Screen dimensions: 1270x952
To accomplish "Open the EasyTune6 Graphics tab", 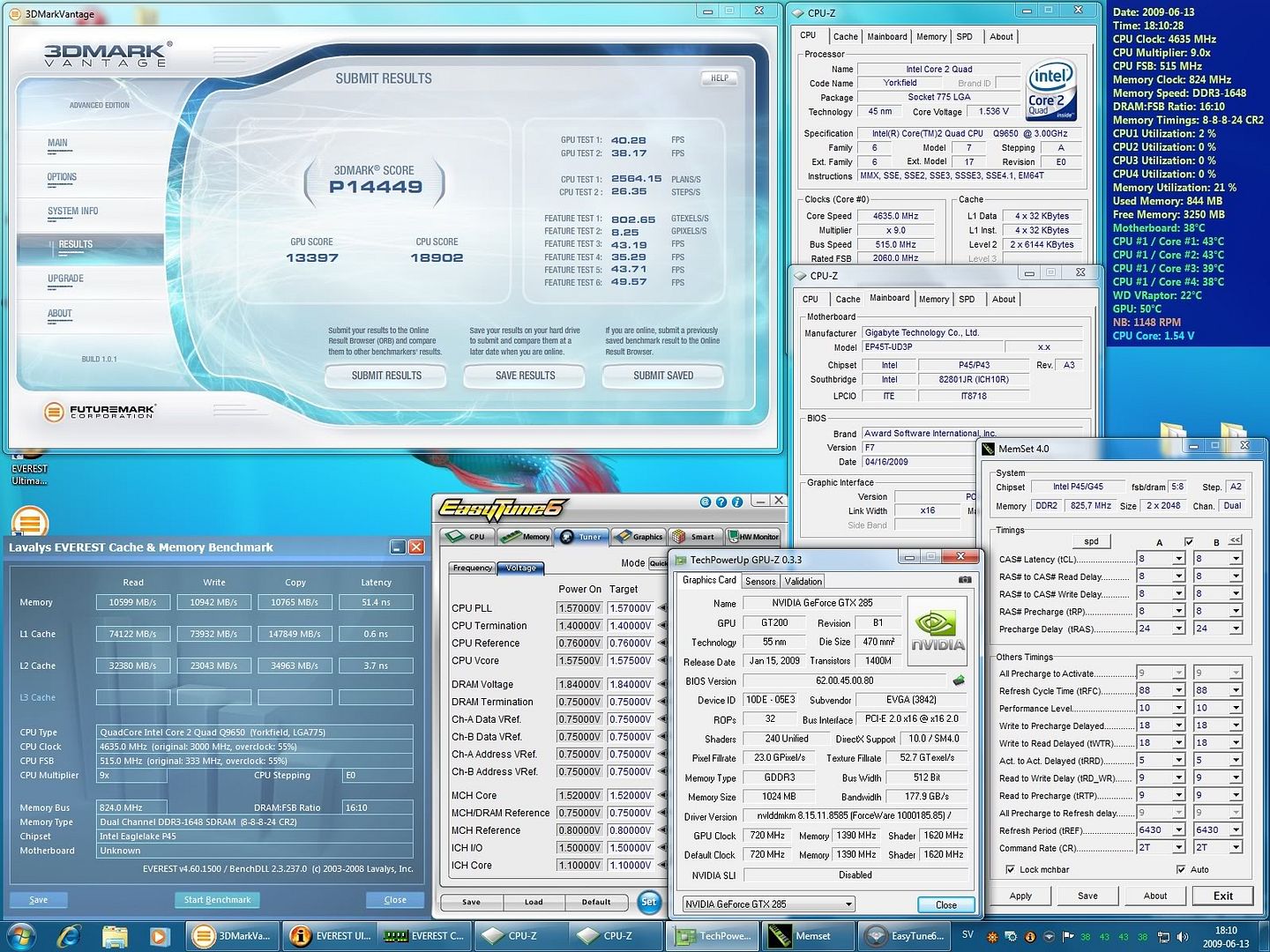I will 639,536.
